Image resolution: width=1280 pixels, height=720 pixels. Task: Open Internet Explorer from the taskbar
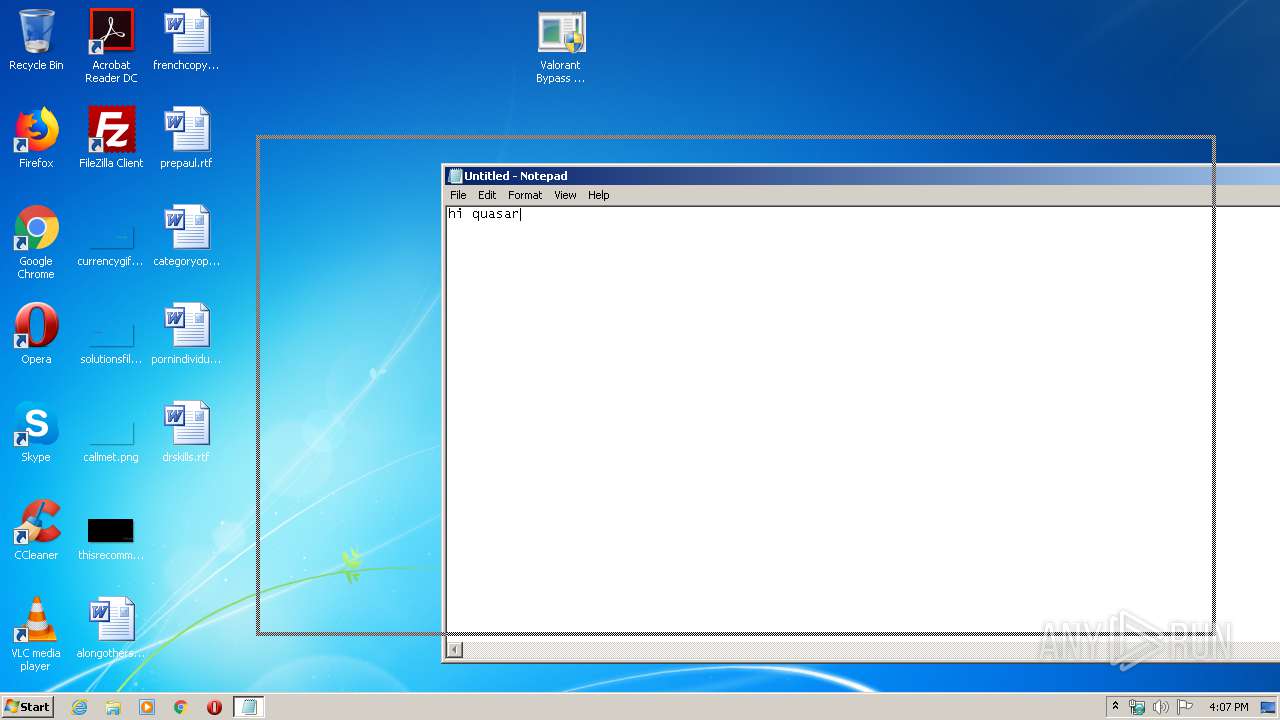pyautogui.click(x=79, y=707)
